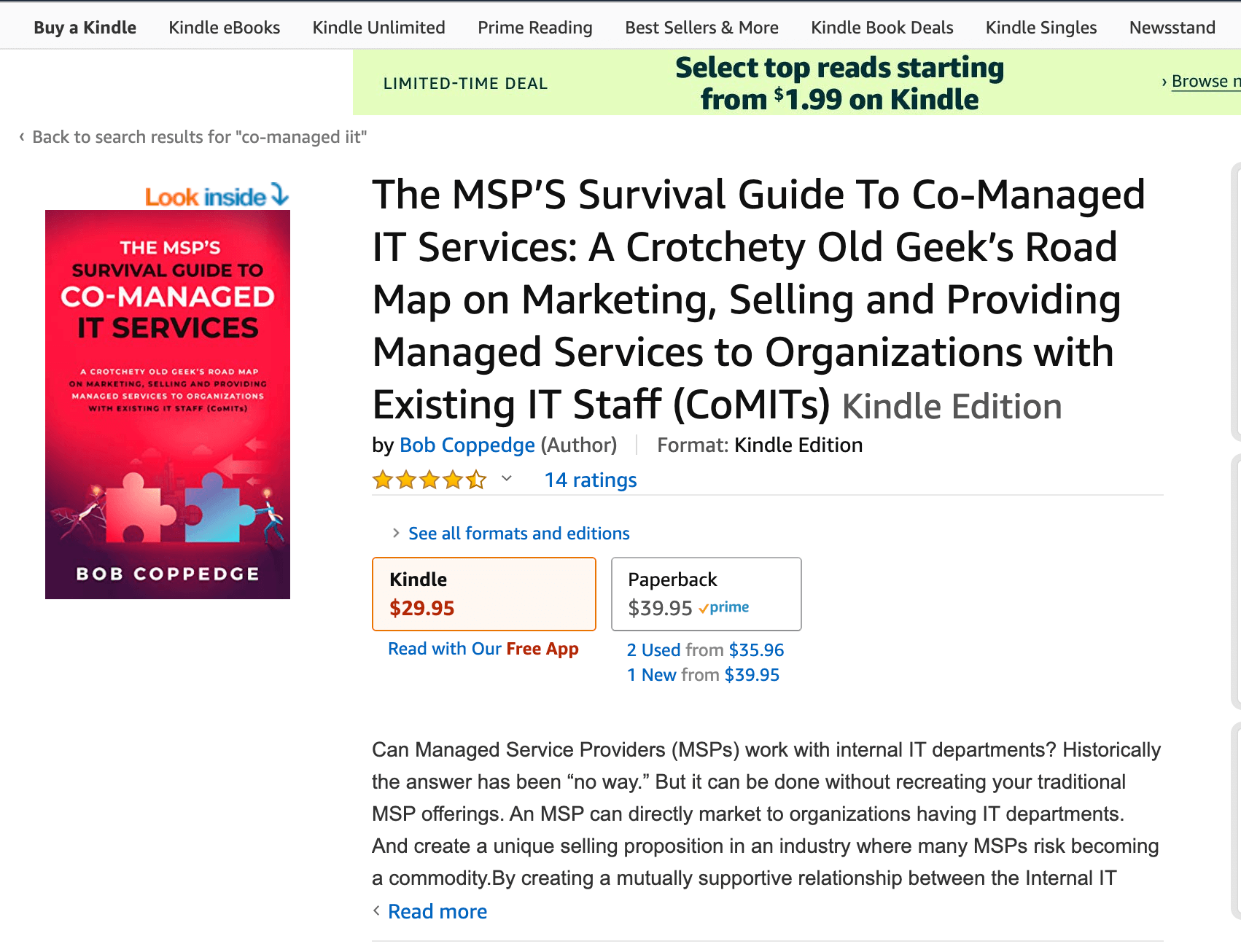Go back to co-managed search results
1241x952 pixels.
(x=199, y=137)
